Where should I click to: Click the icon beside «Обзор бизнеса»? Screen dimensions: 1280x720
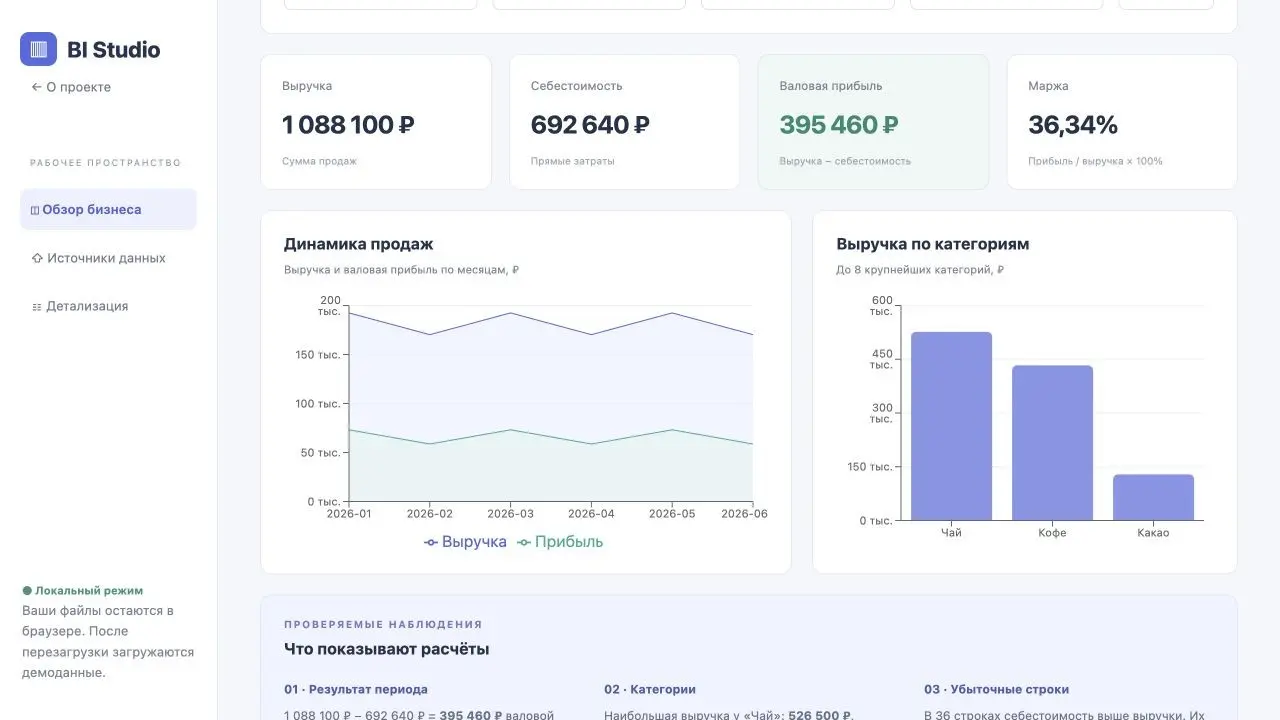(35, 210)
